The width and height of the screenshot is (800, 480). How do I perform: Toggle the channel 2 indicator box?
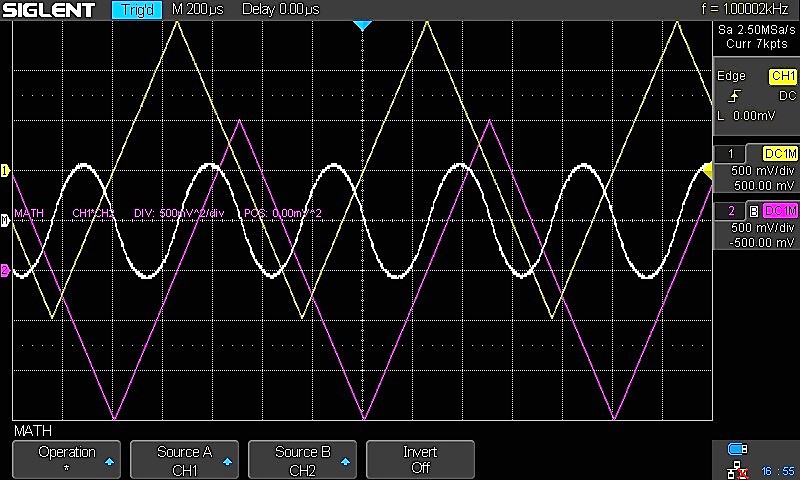pyautogui.click(x=731, y=211)
